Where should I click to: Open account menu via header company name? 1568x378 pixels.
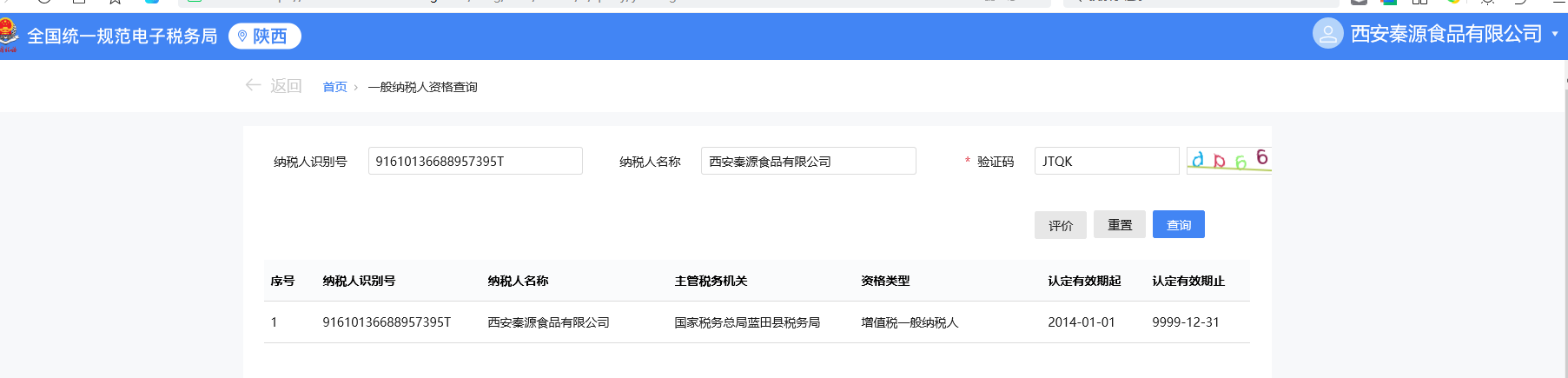[x=1446, y=34]
